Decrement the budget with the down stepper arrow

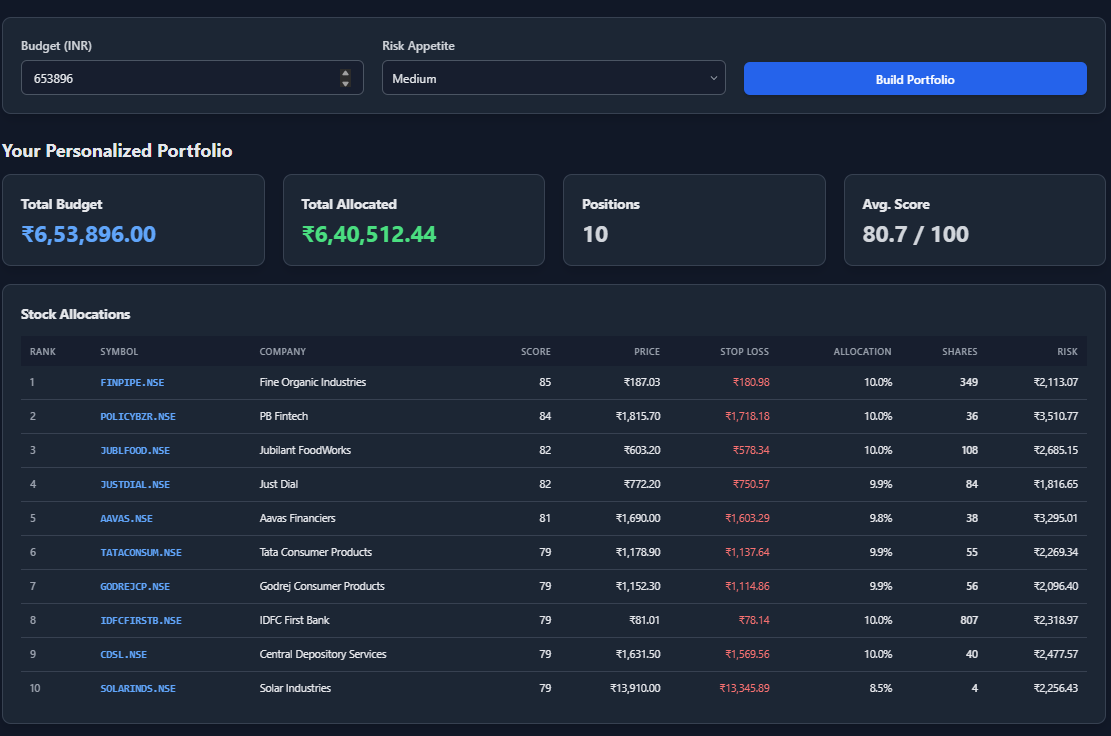point(345,83)
